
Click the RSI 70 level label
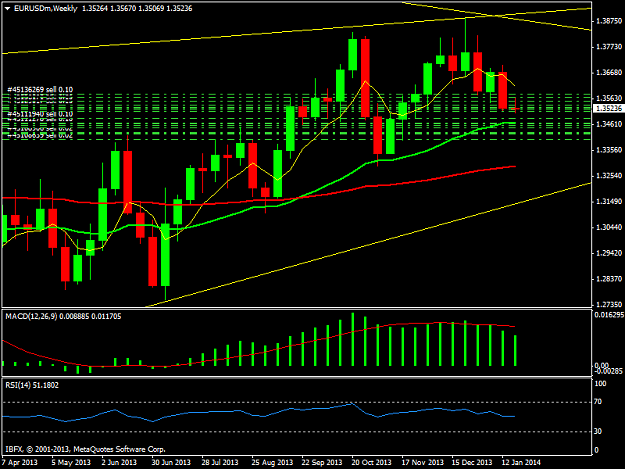pyautogui.click(x=598, y=402)
